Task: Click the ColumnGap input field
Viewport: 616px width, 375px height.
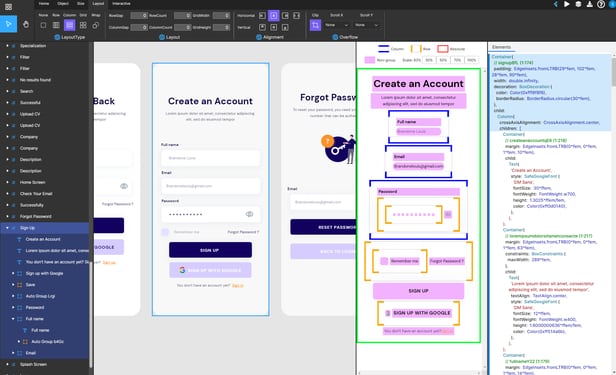Action: click(x=139, y=27)
